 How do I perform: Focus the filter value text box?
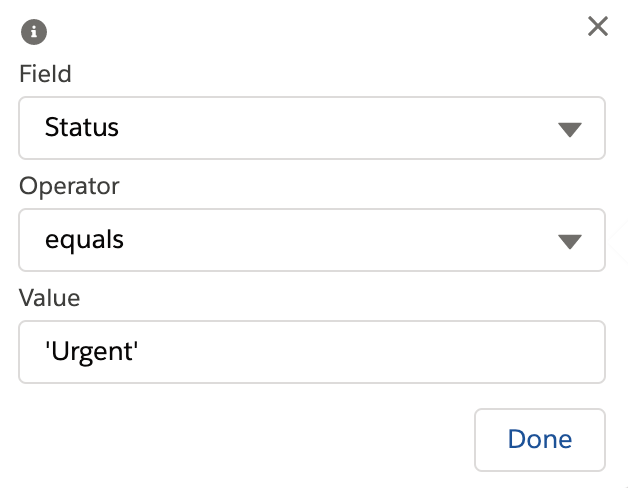coord(311,352)
